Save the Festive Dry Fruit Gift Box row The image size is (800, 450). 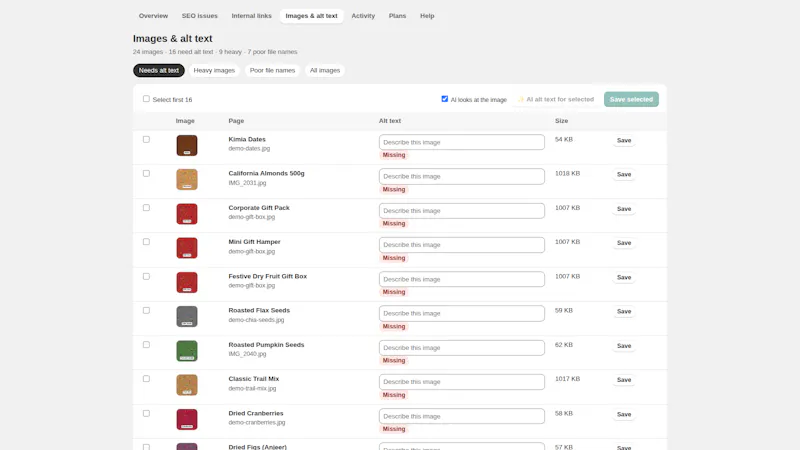[624, 278]
